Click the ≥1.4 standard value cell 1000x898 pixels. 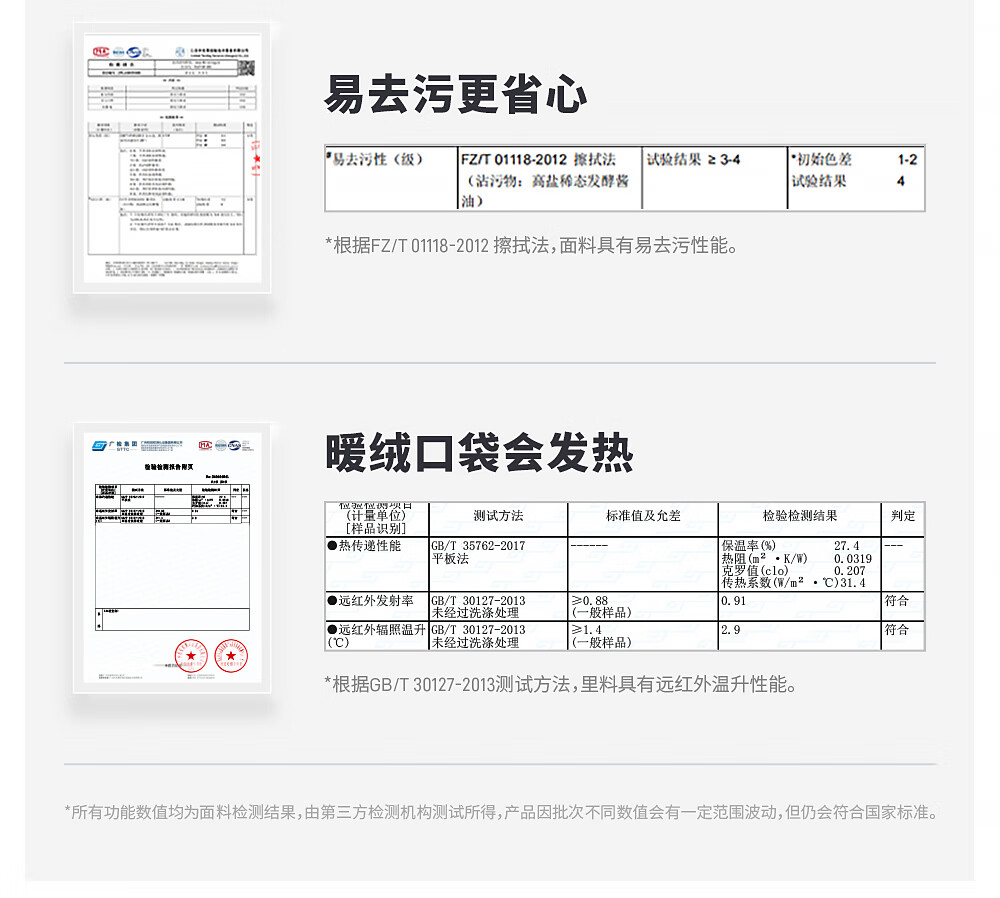(643, 636)
